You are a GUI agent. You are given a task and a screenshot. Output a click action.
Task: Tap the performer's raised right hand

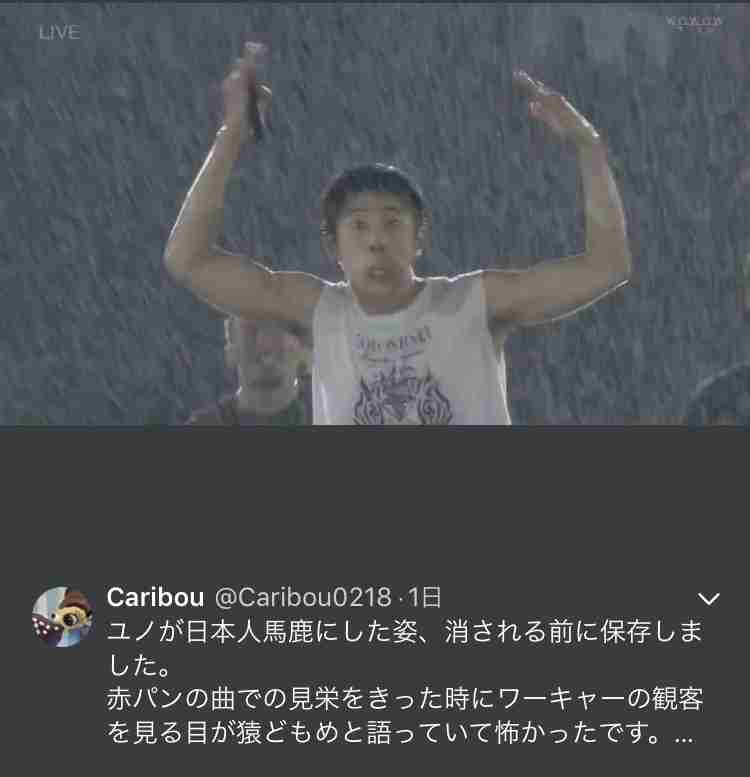pos(555,107)
